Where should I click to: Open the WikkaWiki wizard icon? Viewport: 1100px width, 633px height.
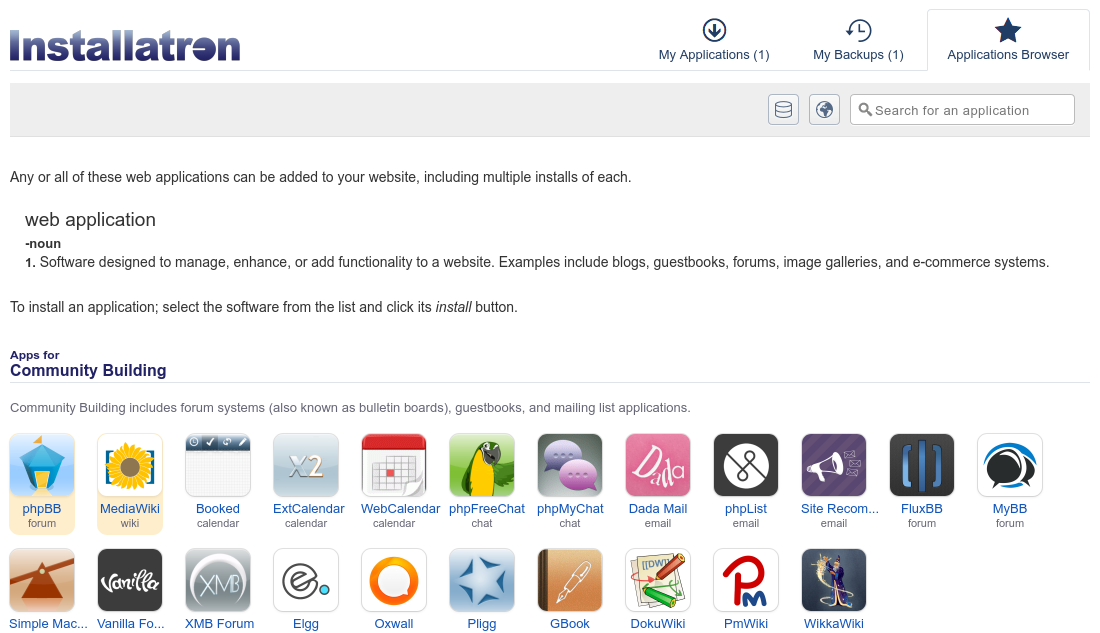click(834, 580)
